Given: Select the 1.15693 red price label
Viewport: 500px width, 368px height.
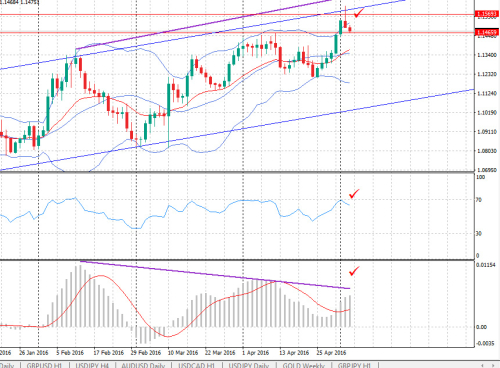Looking at the screenshot, I should tap(487, 14).
